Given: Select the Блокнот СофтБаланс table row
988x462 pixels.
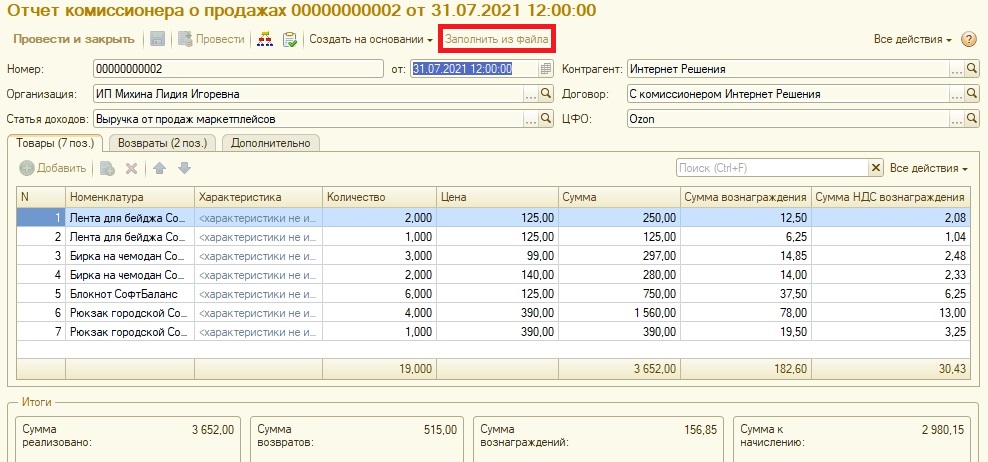Looking at the screenshot, I should [x=125, y=293].
